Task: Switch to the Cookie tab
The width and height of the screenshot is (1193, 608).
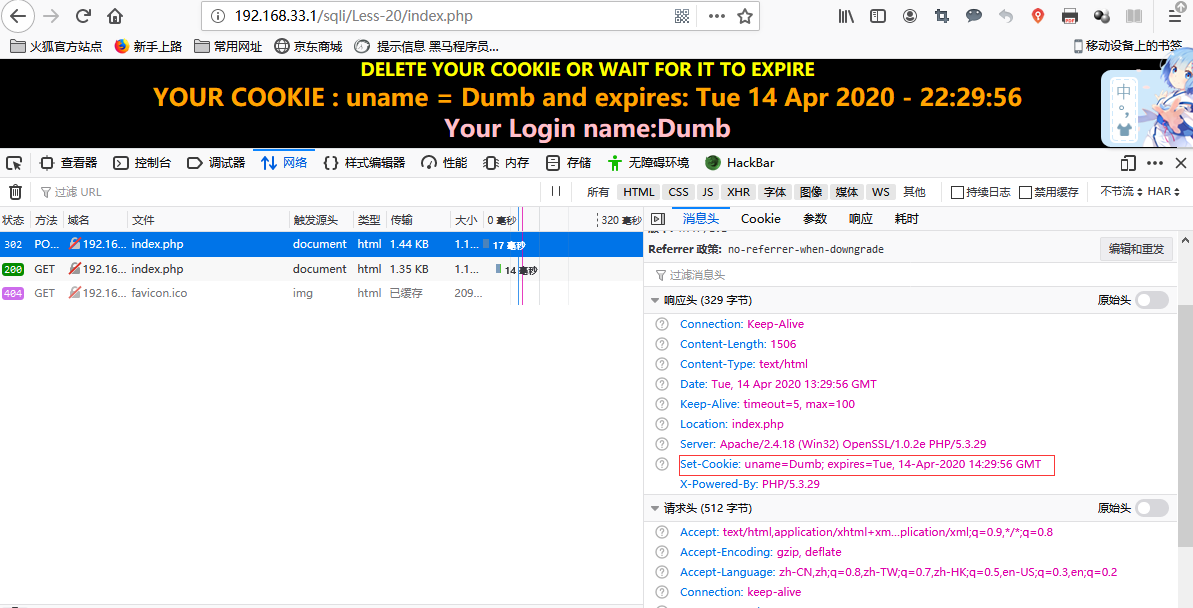Action: tap(760, 218)
